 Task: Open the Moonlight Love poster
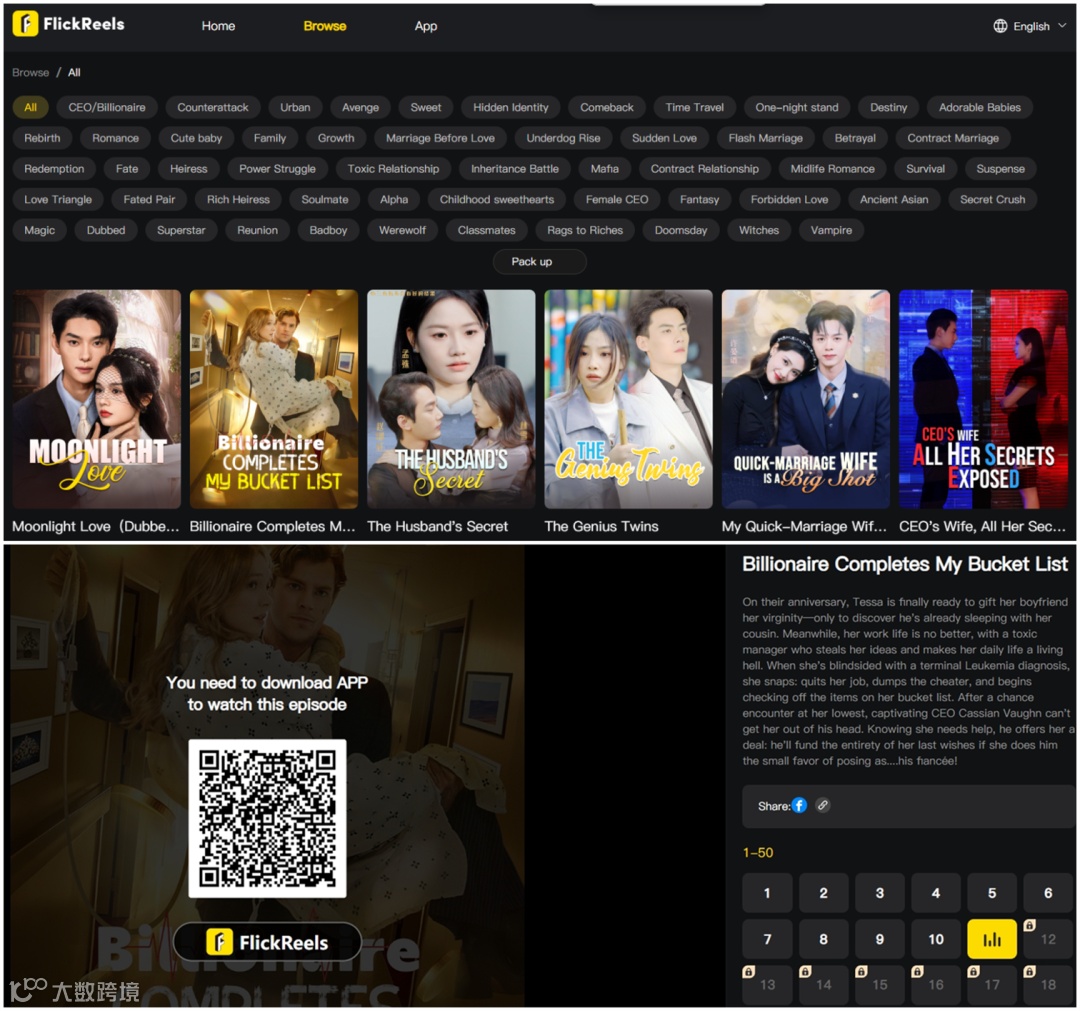coord(96,399)
